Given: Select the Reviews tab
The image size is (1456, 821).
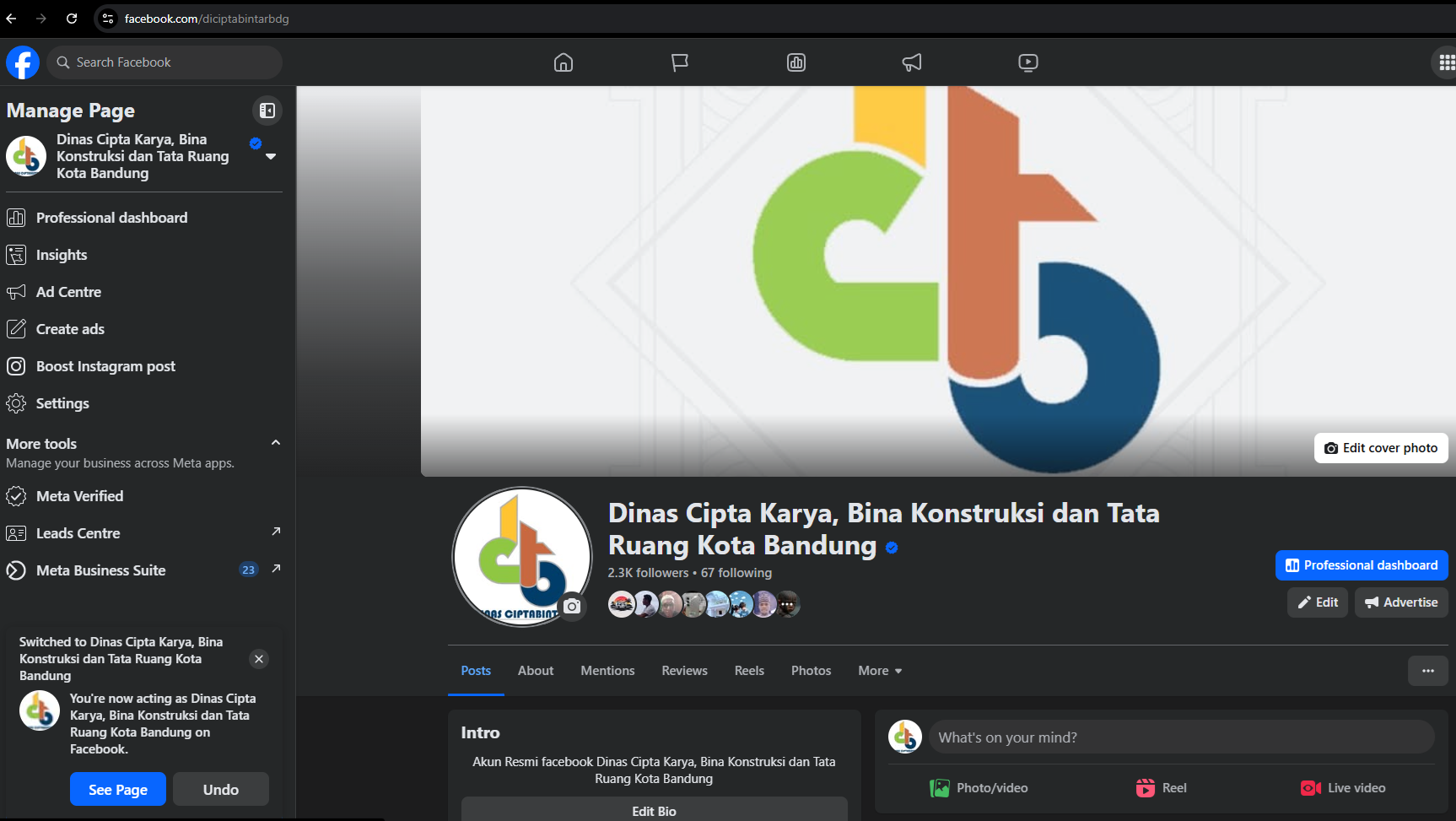Looking at the screenshot, I should (x=684, y=671).
